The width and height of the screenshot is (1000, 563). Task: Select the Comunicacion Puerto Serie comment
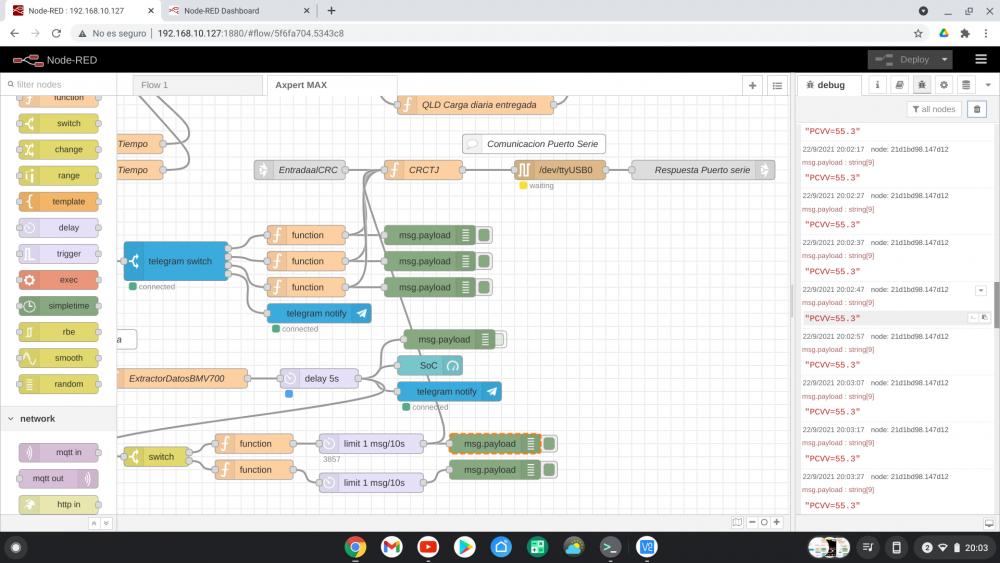pyautogui.click(x=534, y=144)
